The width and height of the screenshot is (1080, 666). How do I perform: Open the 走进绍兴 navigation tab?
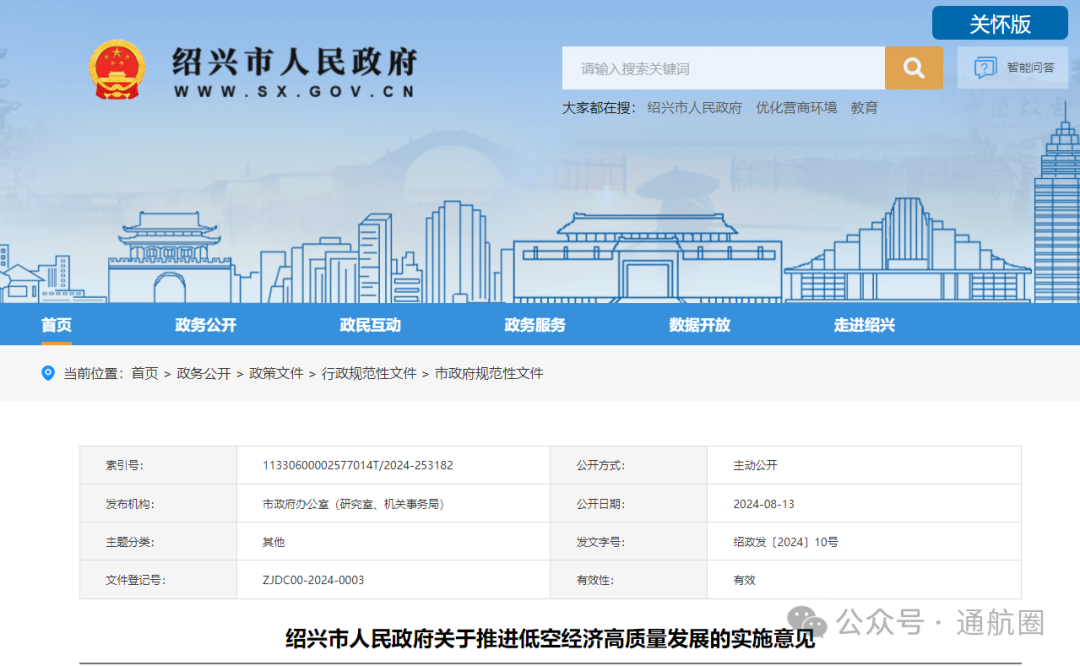coord(864,325)
